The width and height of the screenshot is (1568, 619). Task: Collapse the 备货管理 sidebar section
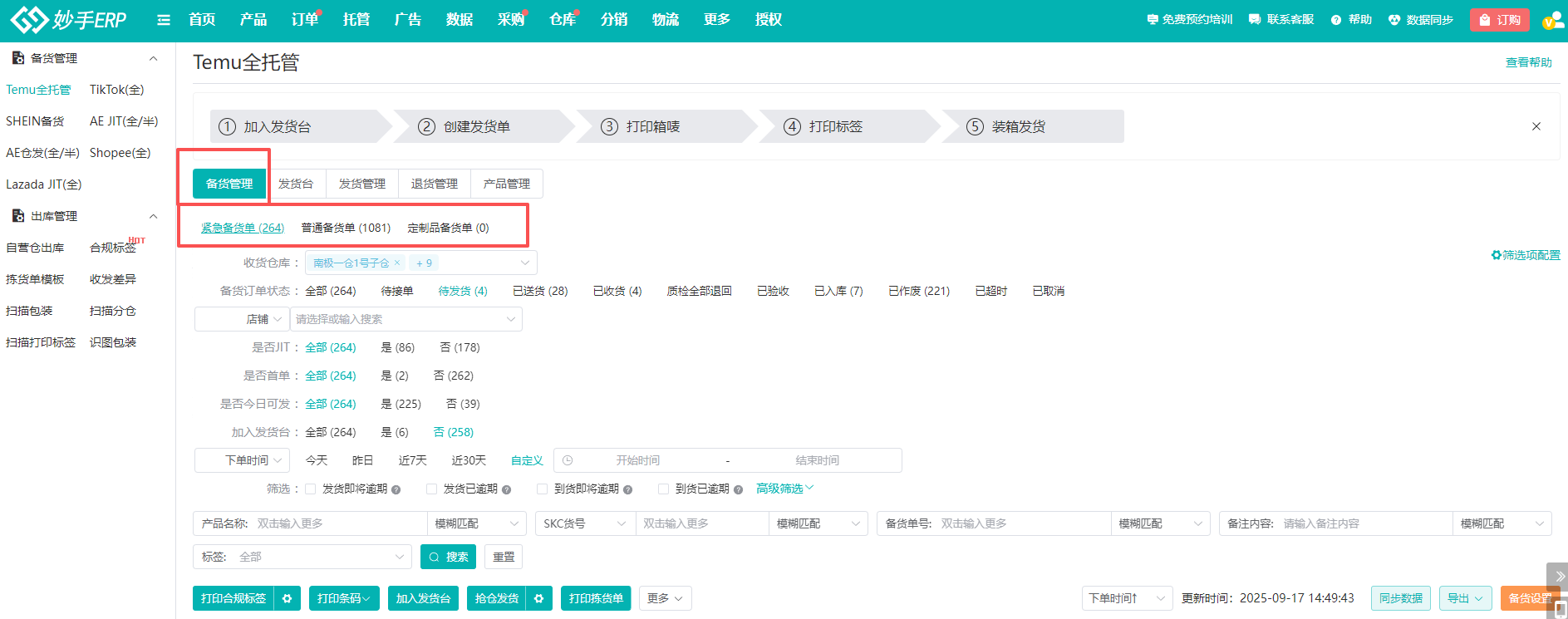(x=154, y=58)
